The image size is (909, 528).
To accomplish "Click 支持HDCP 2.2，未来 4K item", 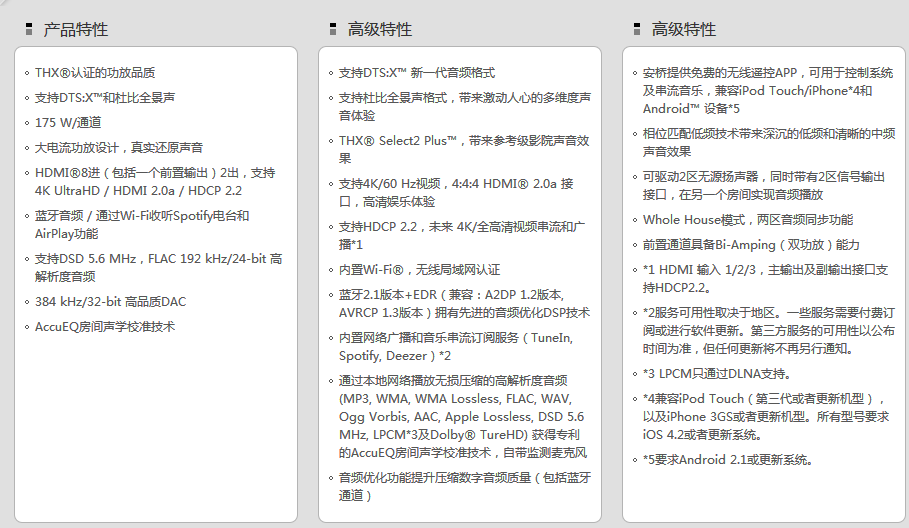I will pyautogui.click(x=462, y=235).
